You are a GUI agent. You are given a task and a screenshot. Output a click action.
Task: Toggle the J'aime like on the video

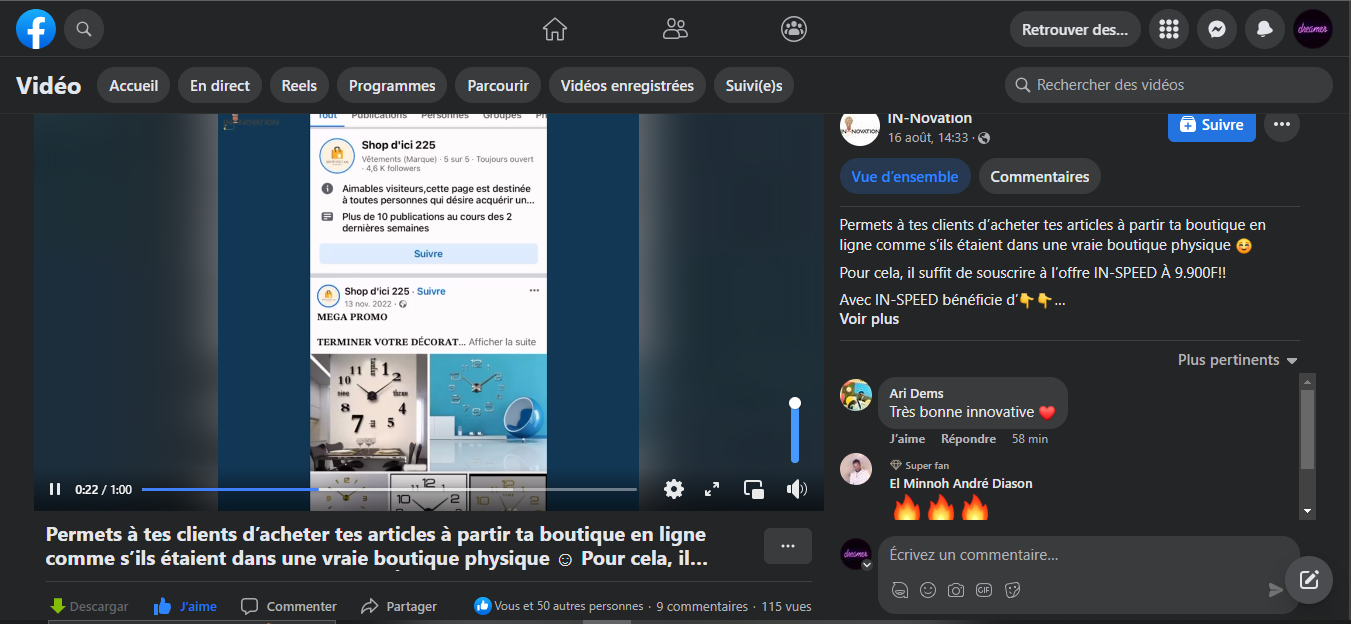point(185,606)
